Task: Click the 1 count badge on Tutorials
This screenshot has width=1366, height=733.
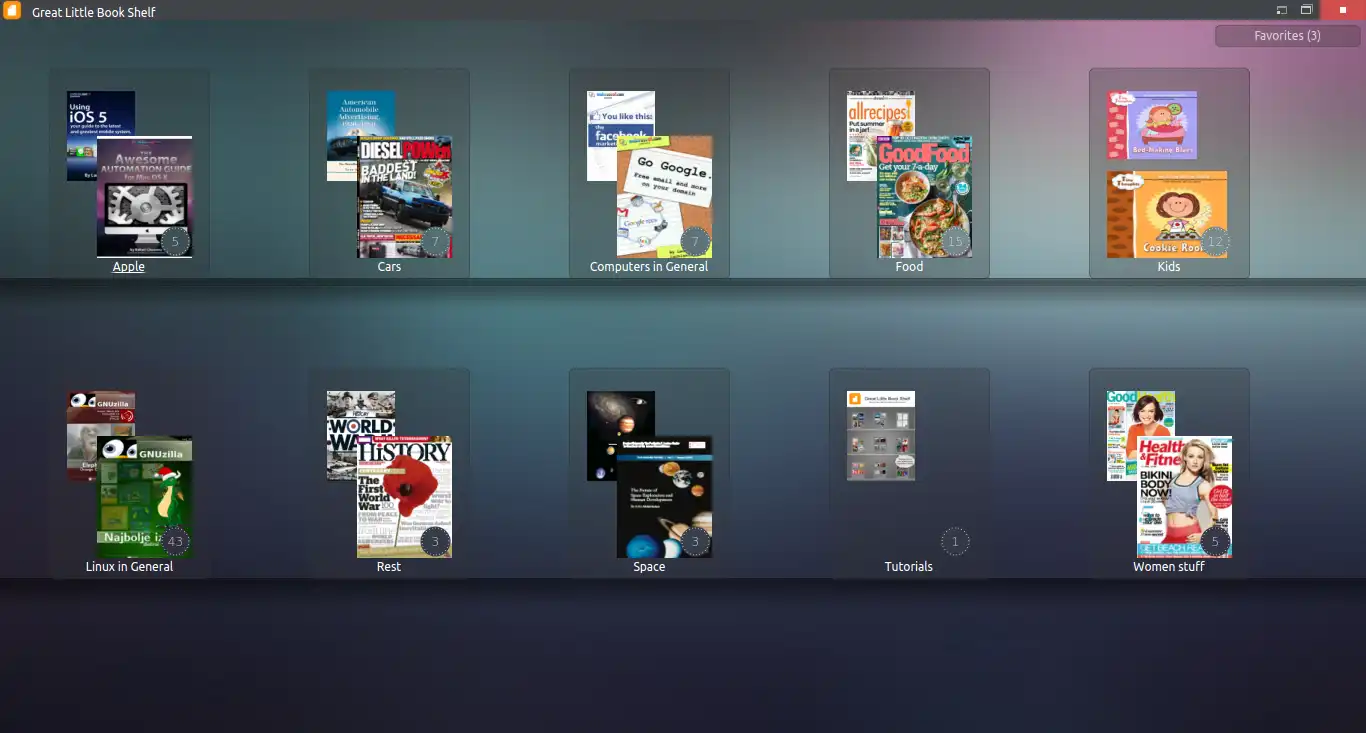Action: click(x=955, y=542)
